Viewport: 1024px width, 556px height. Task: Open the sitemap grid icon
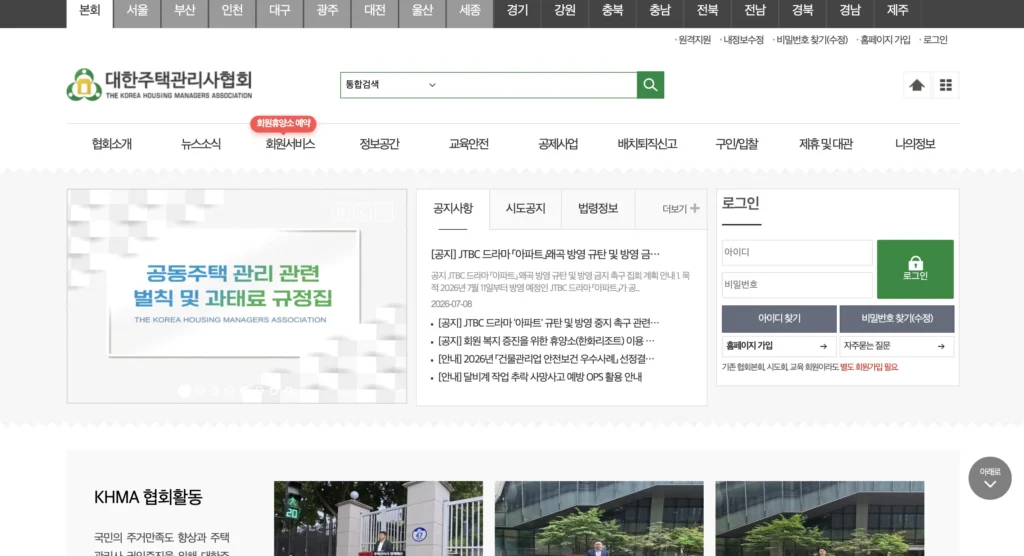click(946, 85)
